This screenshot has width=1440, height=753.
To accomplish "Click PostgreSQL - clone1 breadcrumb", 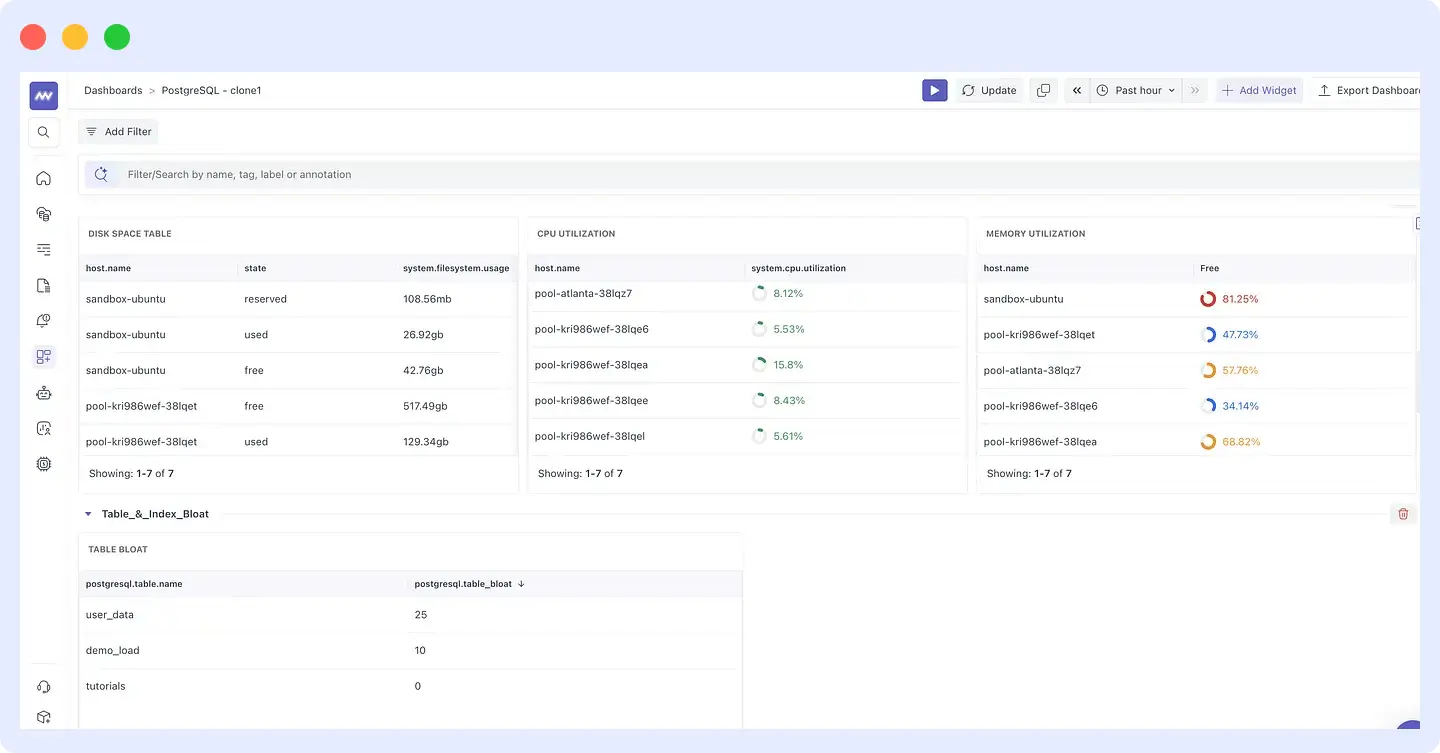I will point(211,90).
